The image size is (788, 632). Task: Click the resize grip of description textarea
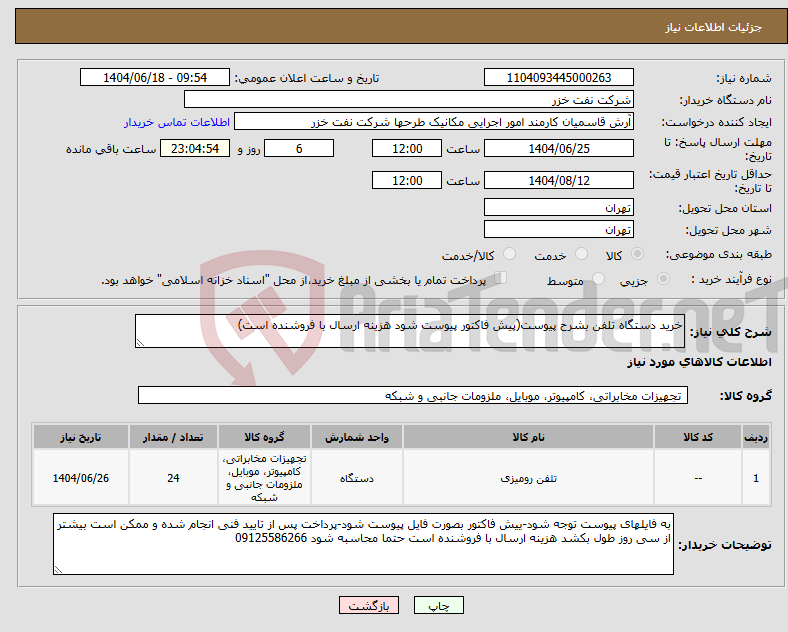[140, 343]
